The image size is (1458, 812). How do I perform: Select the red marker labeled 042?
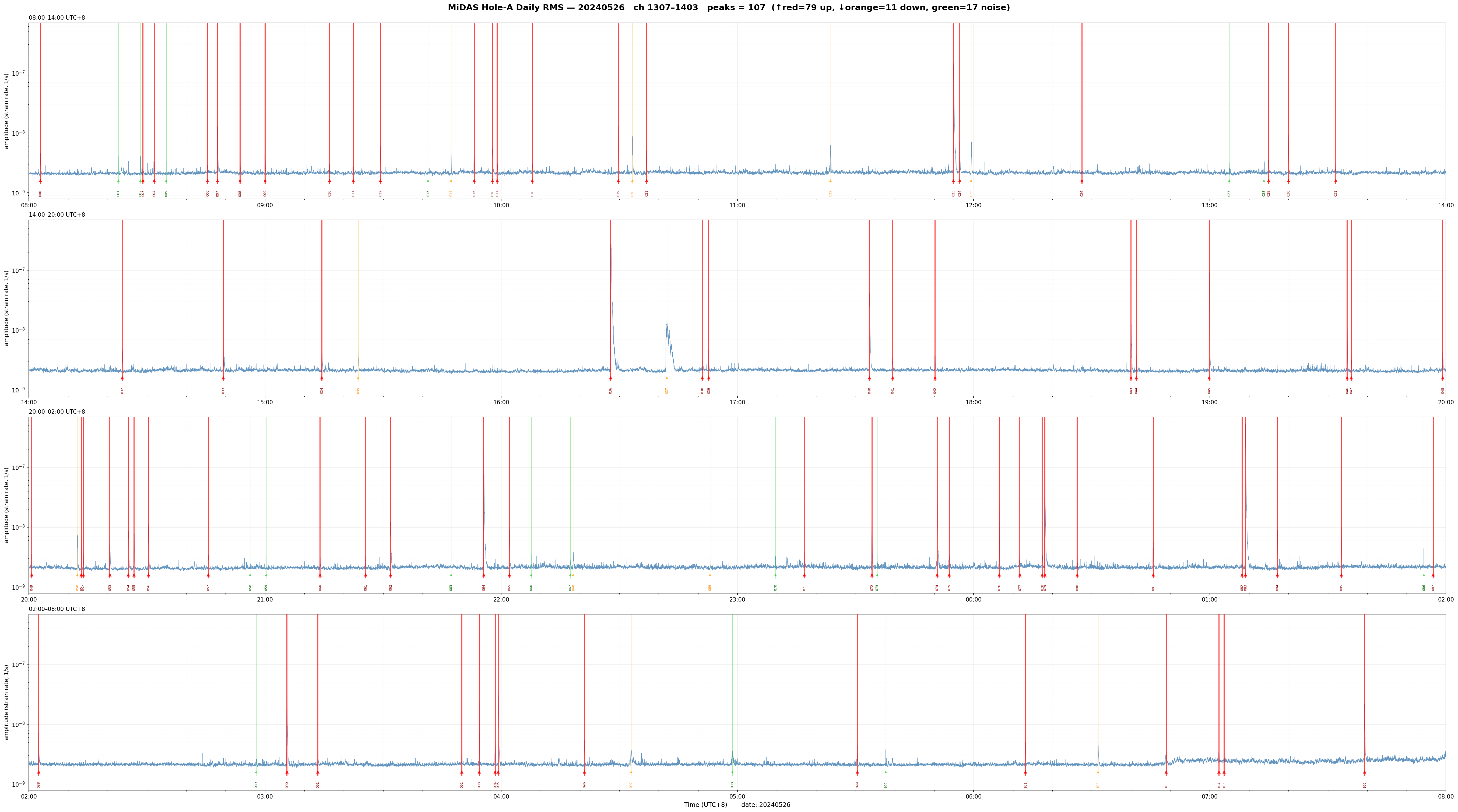click(x=935, y=378)
